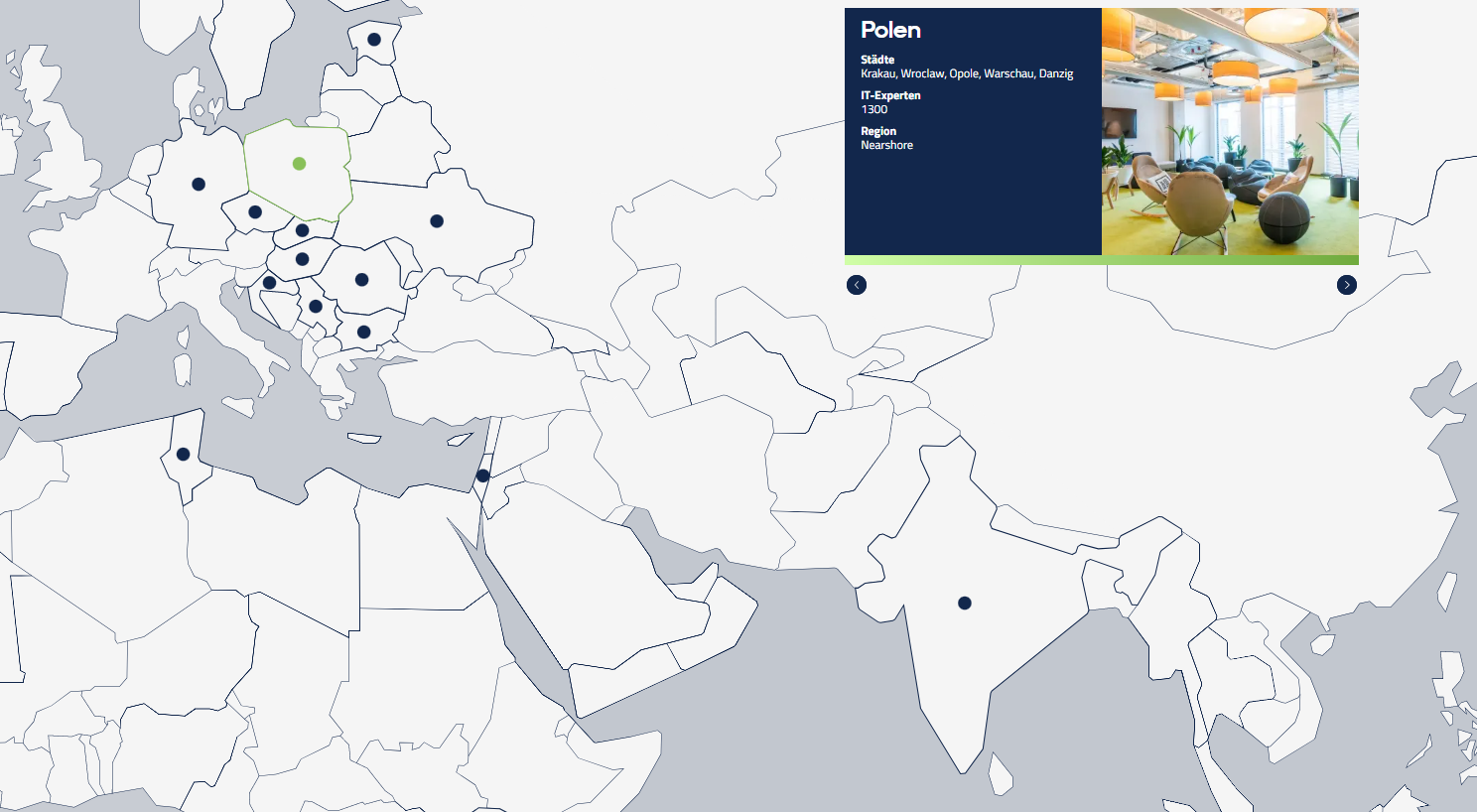Click the green bar under Polen card
This screenshot has width=1477, height=812.
click(1101, 261)
